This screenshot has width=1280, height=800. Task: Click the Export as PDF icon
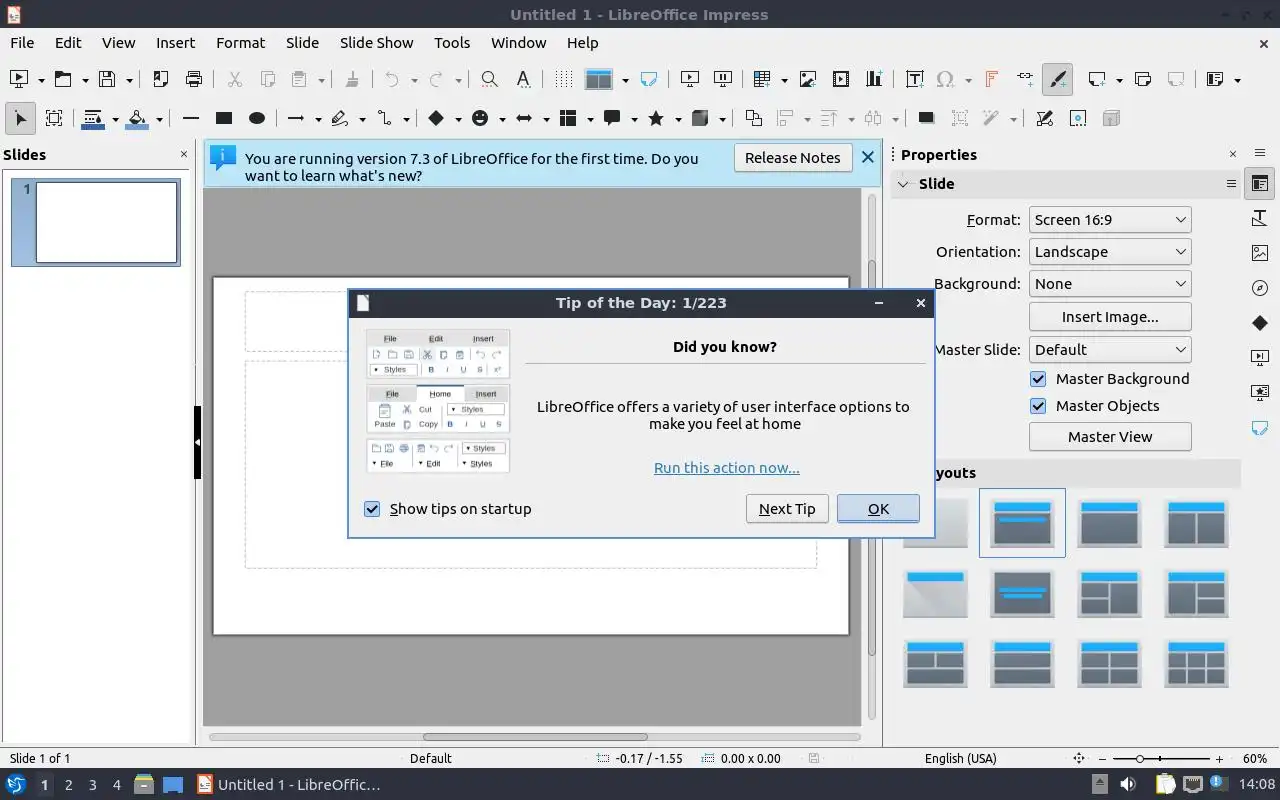160,79
